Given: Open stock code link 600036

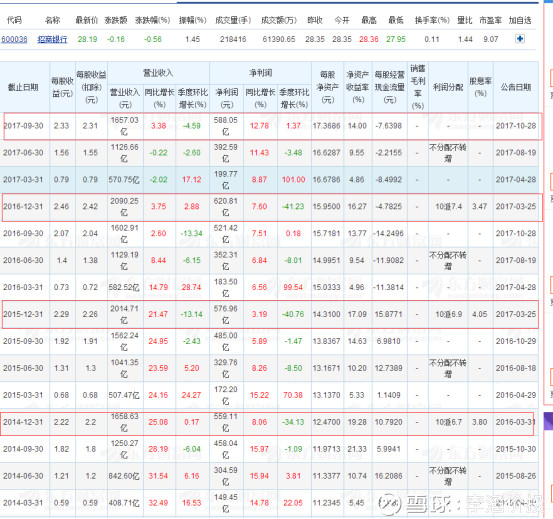Looking at the screenshot, I should [x=14, y=39].
